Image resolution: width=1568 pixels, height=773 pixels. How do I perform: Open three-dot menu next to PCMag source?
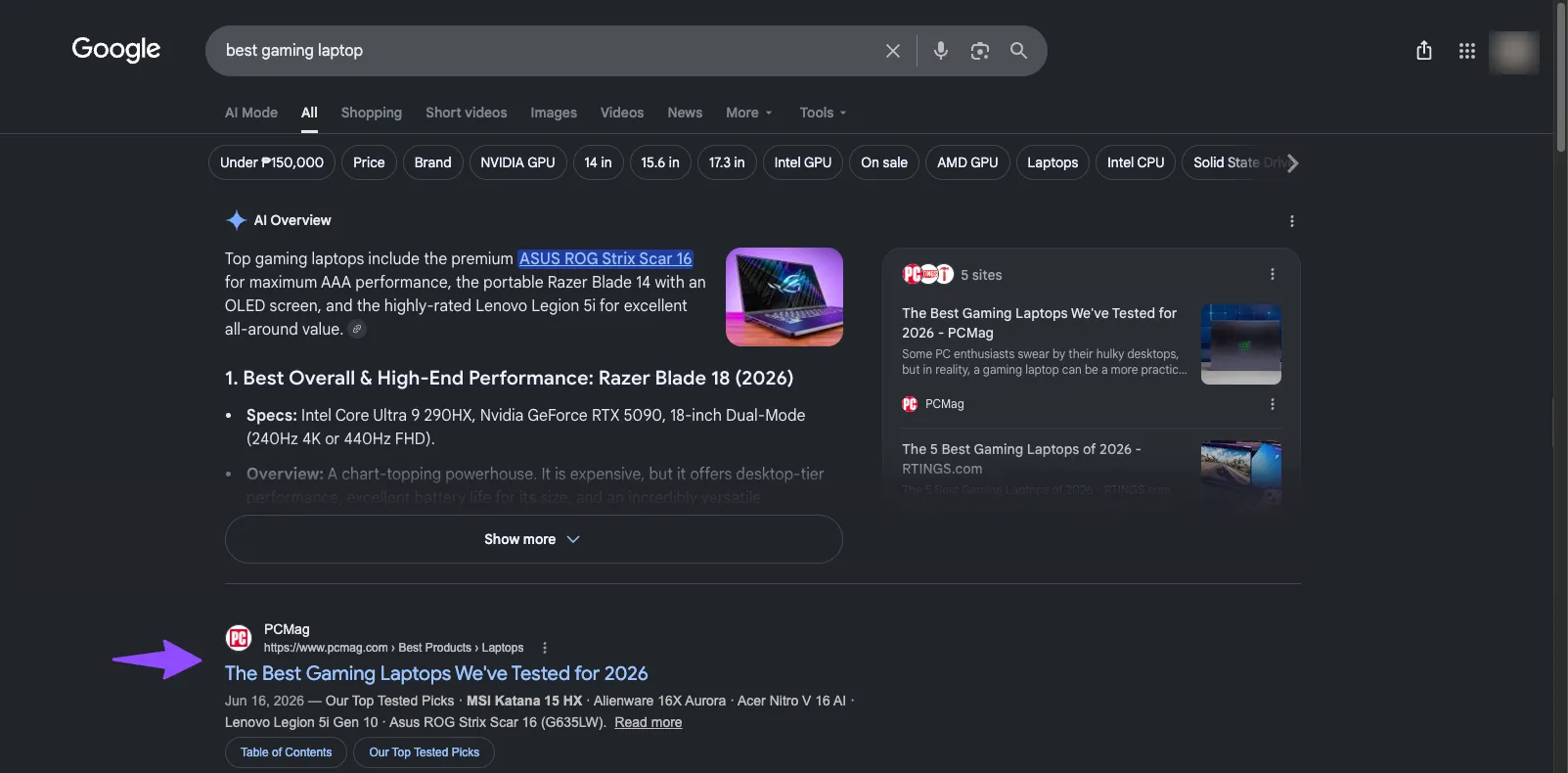coord(1272,404)
